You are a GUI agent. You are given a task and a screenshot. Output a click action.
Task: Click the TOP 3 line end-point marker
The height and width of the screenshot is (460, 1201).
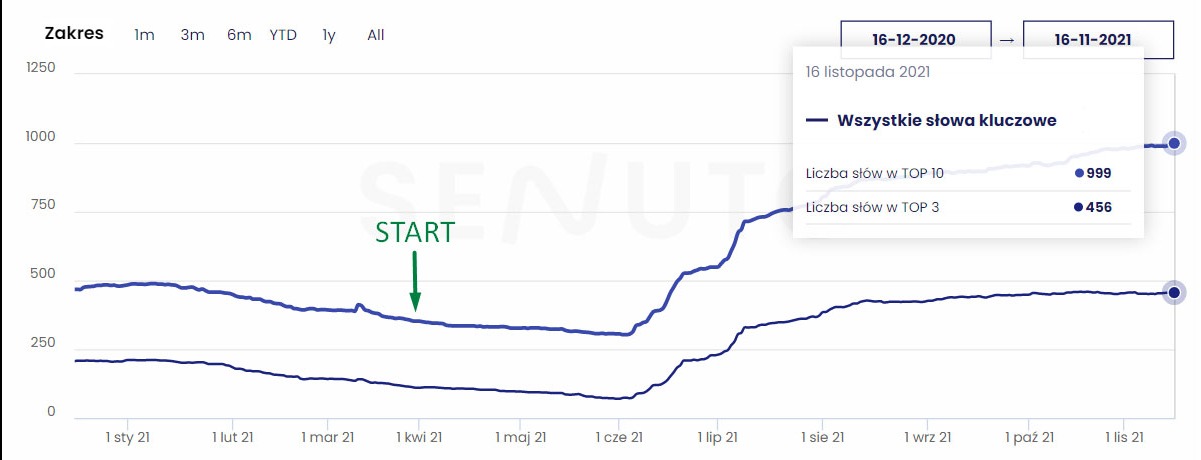1175,292
